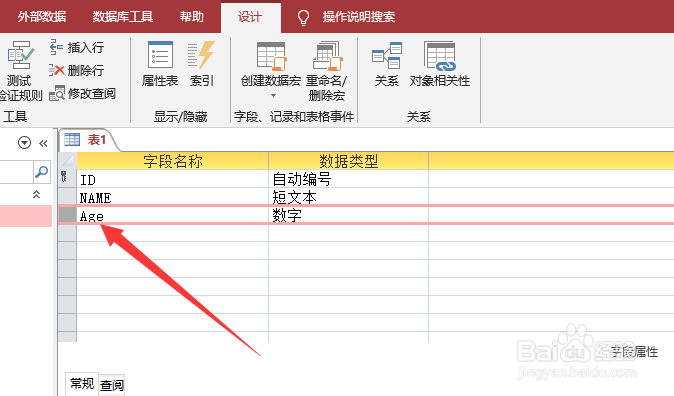The width and height of the screenshot is (674, 396).
Task: Select the 表1 document tab
Action: pos(89,140)
